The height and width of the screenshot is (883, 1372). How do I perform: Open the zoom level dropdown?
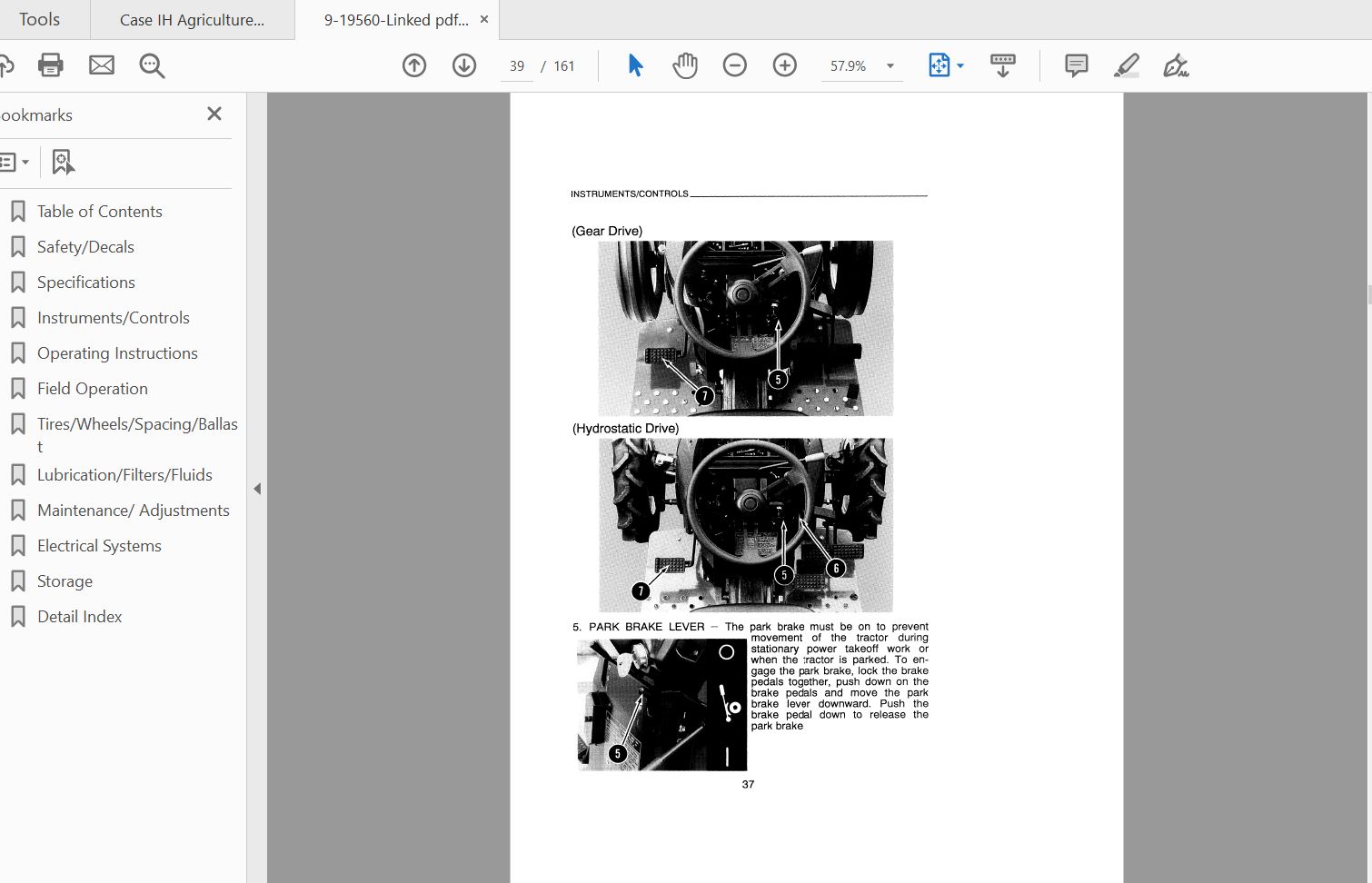890,65
